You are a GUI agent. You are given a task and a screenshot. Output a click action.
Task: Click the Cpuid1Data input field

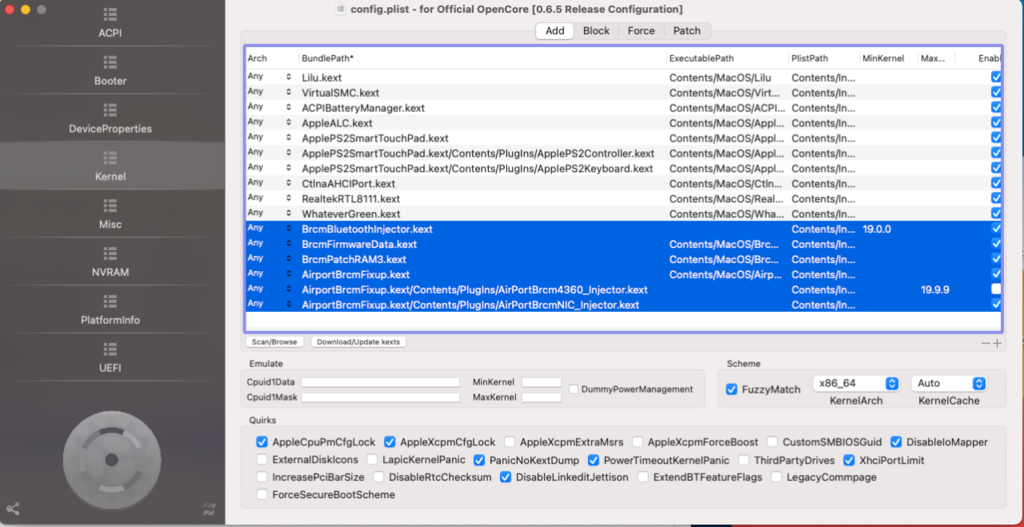click(380, 382)
